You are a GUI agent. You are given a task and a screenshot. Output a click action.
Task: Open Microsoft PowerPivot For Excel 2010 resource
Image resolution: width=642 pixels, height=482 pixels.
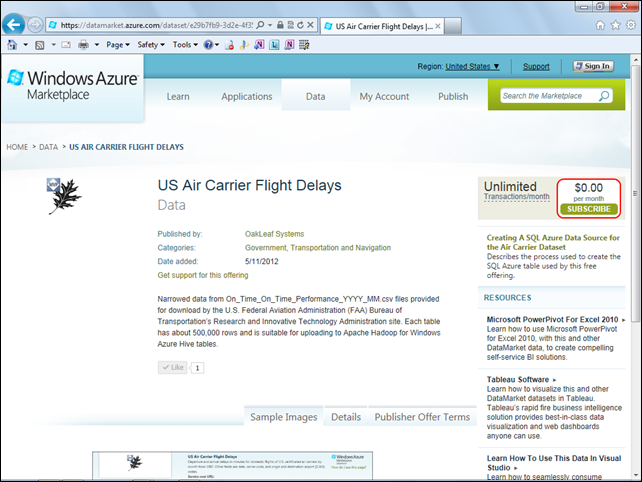point(552,319)
